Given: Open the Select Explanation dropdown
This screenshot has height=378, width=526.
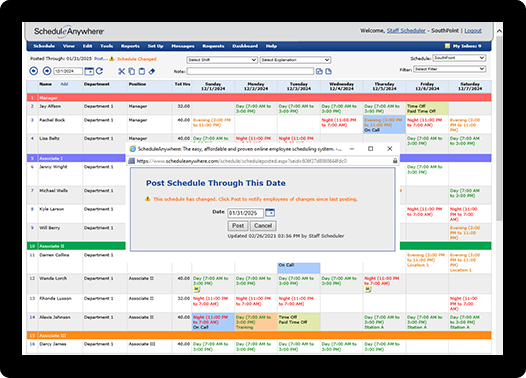Looking at the screenshot, I should click(x=296, y=60).
